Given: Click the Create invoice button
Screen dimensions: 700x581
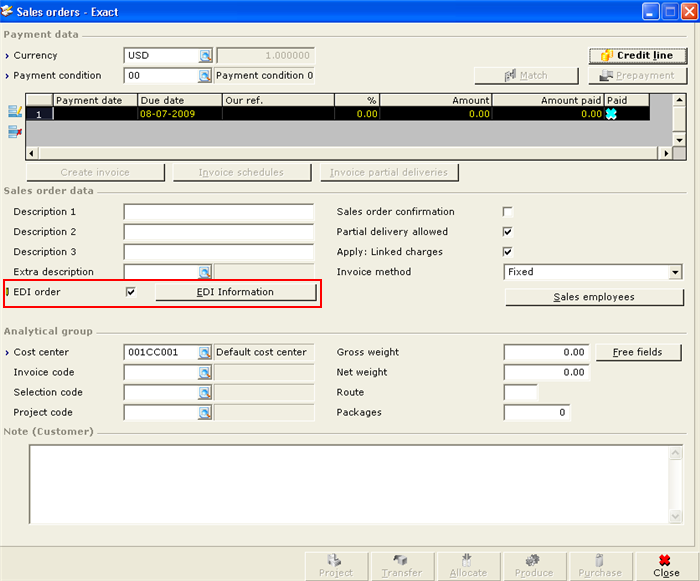Looking at the screenshot, I should coord(96,173).
